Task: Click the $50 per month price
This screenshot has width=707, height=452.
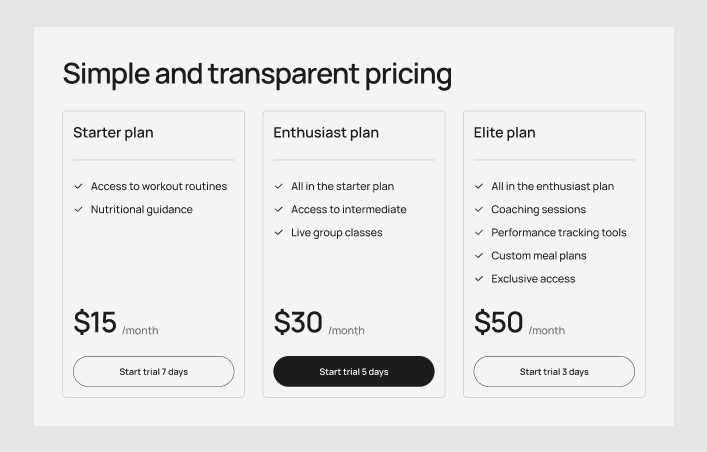Action: 518,323
